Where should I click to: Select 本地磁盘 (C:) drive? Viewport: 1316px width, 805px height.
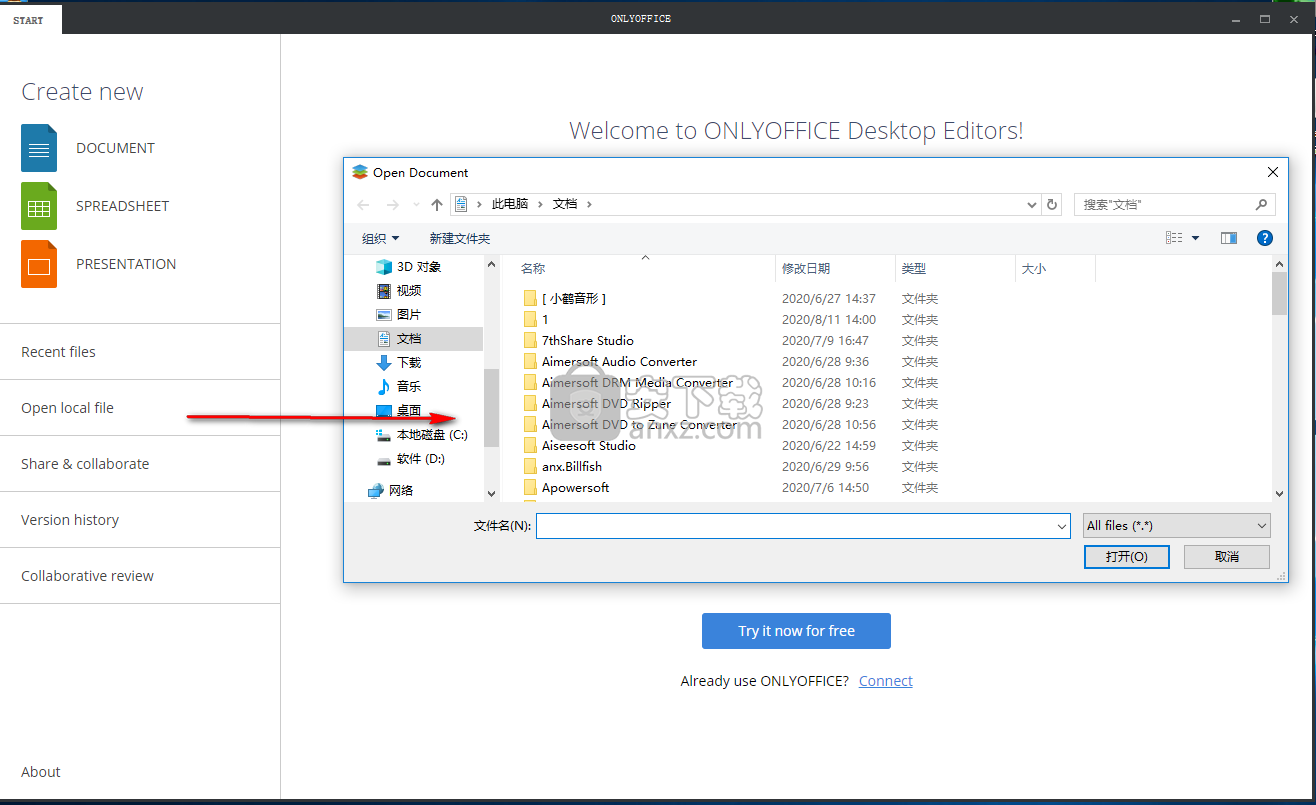[x=422, y=435]
